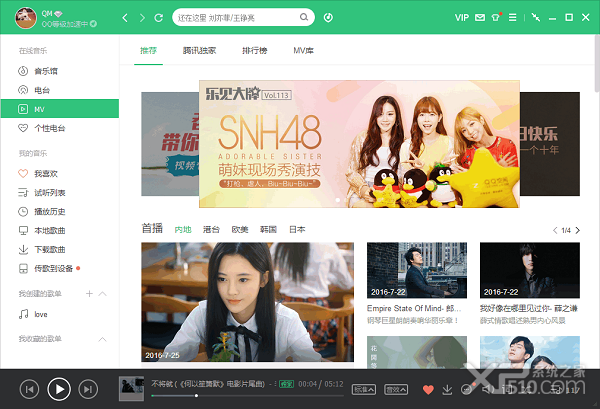Select MV in the sidebar

60,109
